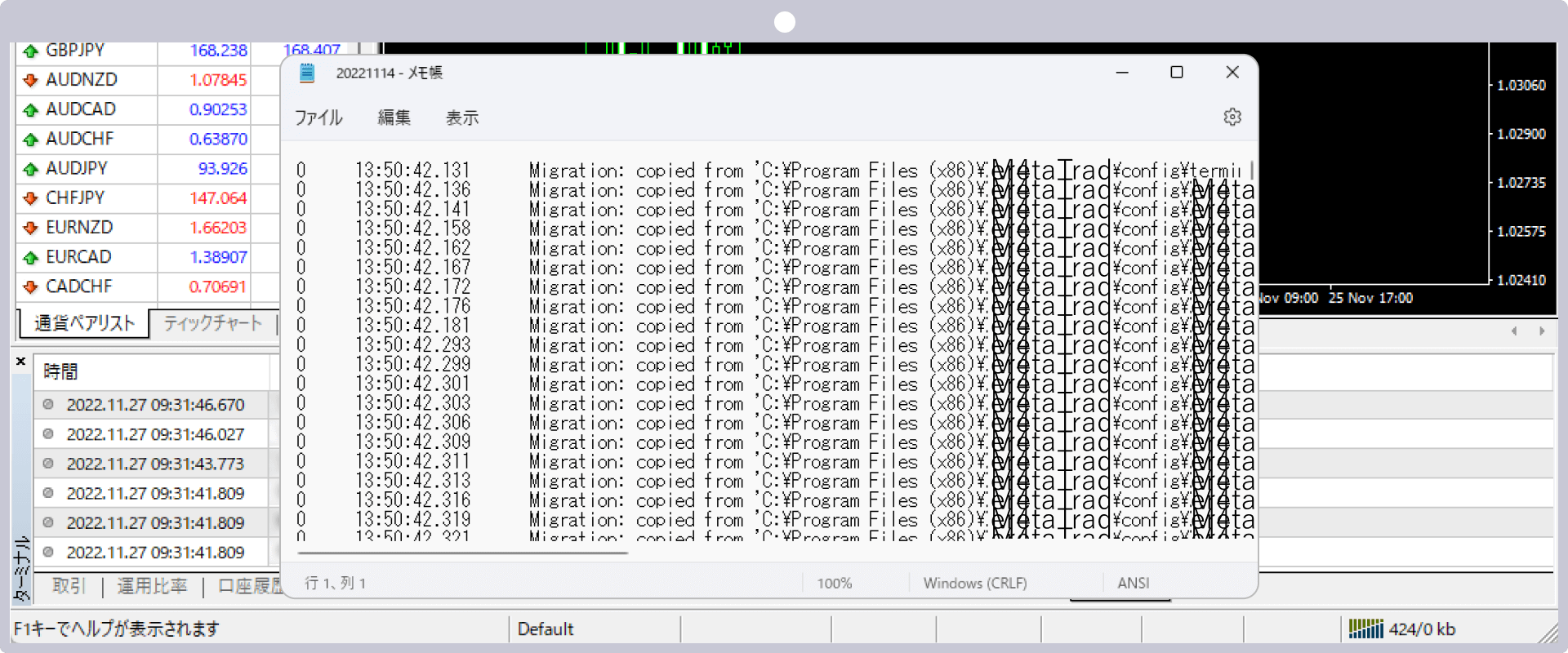Click 行 1、列 1 cursor position indicator
1568x653 pixels.
(x=336, y=583)
